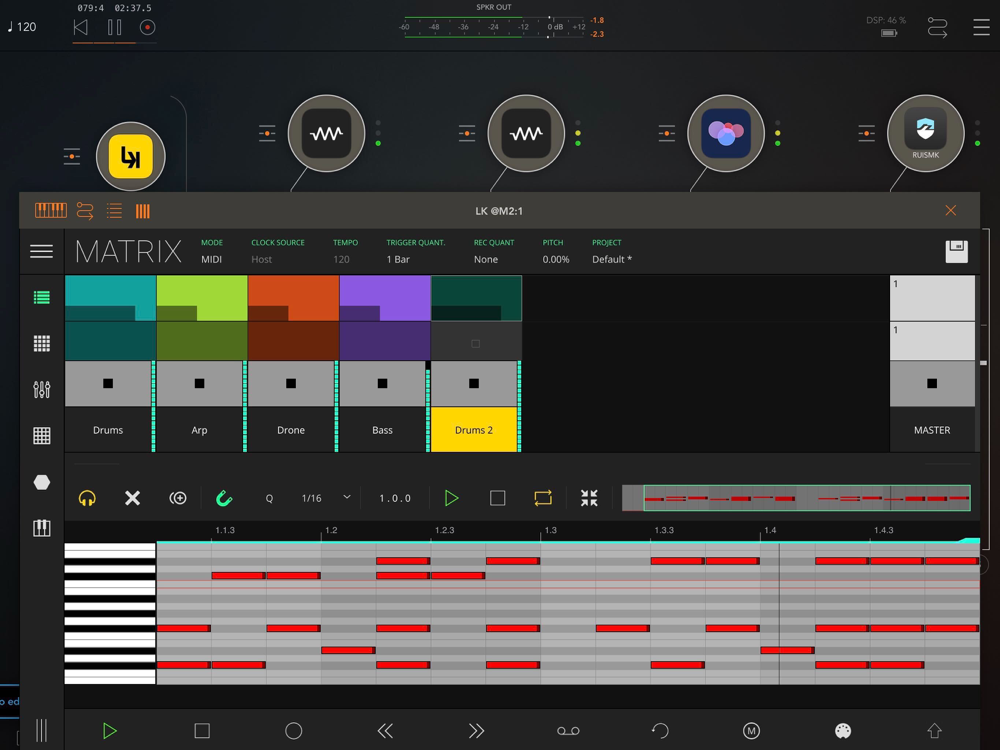Stop the Drone track clip

coord(291,384)
